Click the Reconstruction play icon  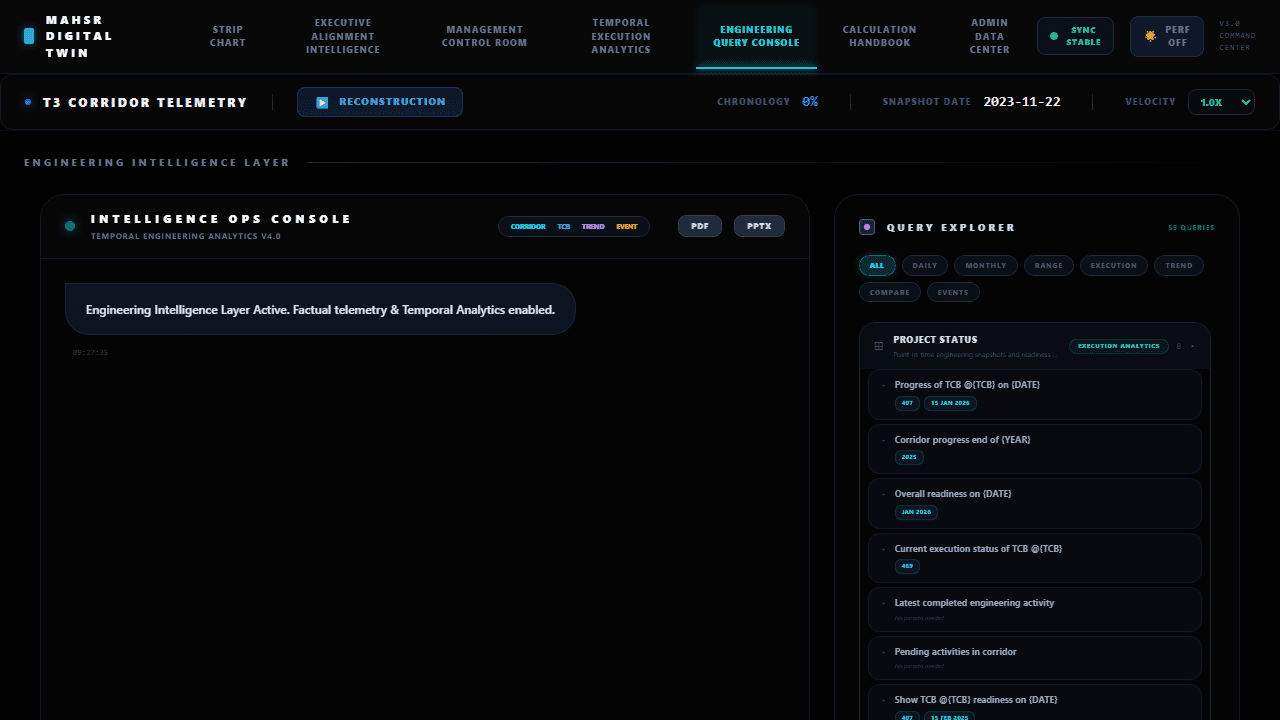(x=322, y=102)
